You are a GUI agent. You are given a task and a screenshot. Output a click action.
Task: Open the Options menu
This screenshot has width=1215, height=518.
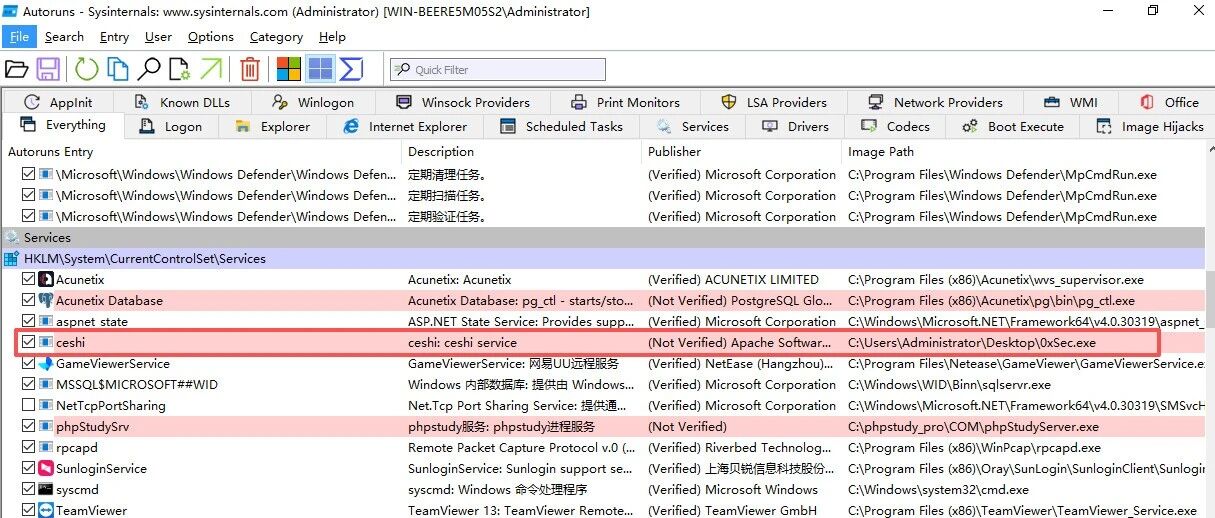210,37
